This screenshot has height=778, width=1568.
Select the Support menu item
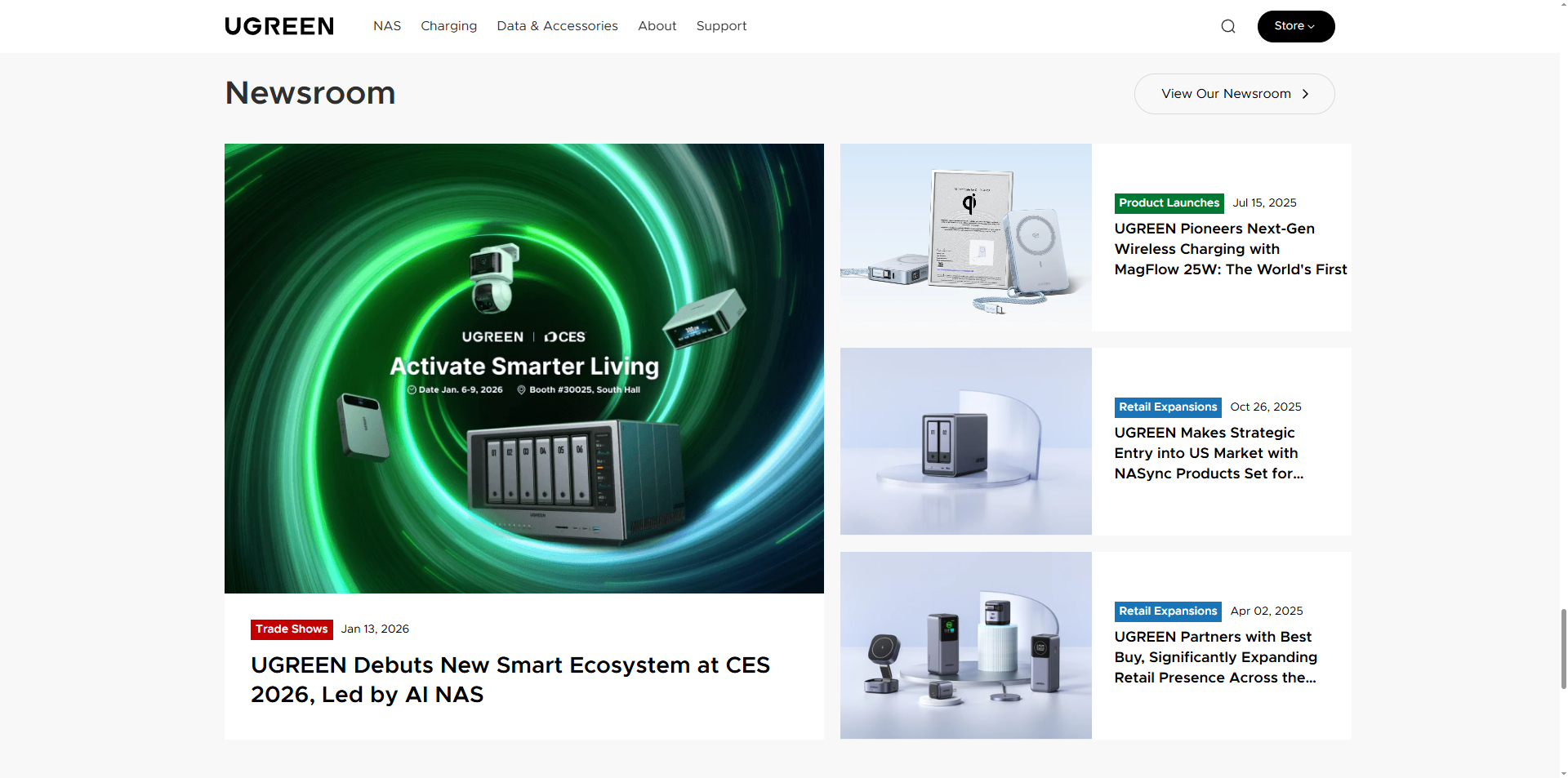click(721, 26)
